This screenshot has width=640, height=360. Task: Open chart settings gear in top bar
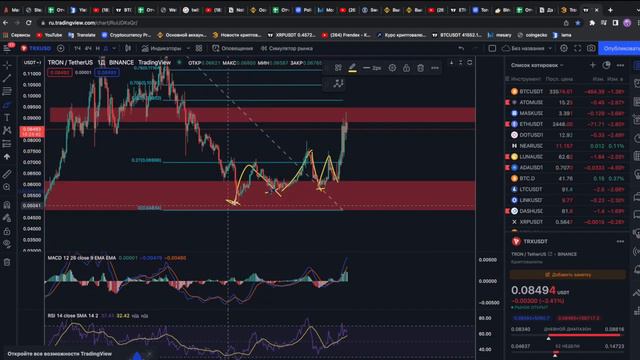click(x=564, y=48)
